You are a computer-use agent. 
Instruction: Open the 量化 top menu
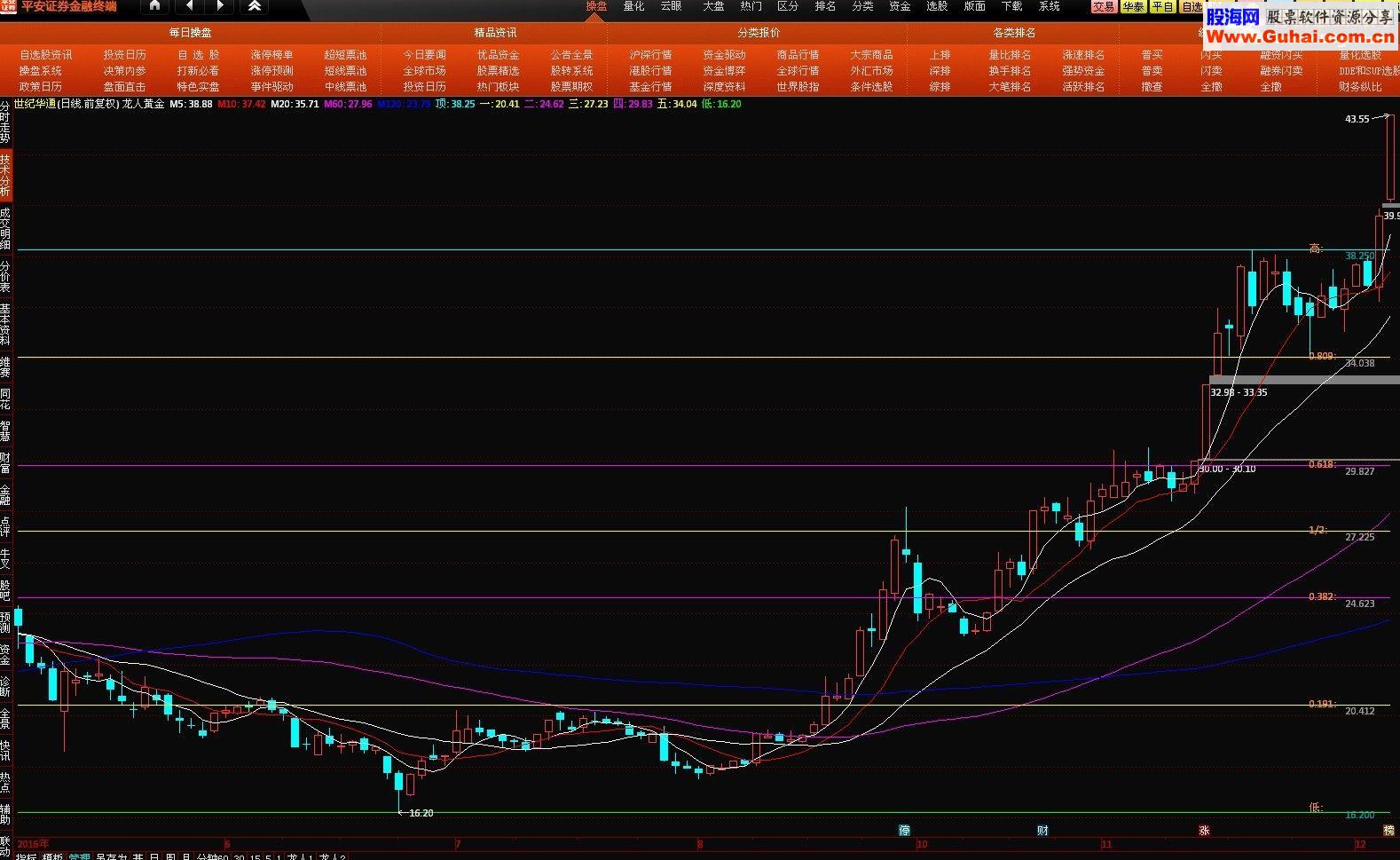pos(633,6)
